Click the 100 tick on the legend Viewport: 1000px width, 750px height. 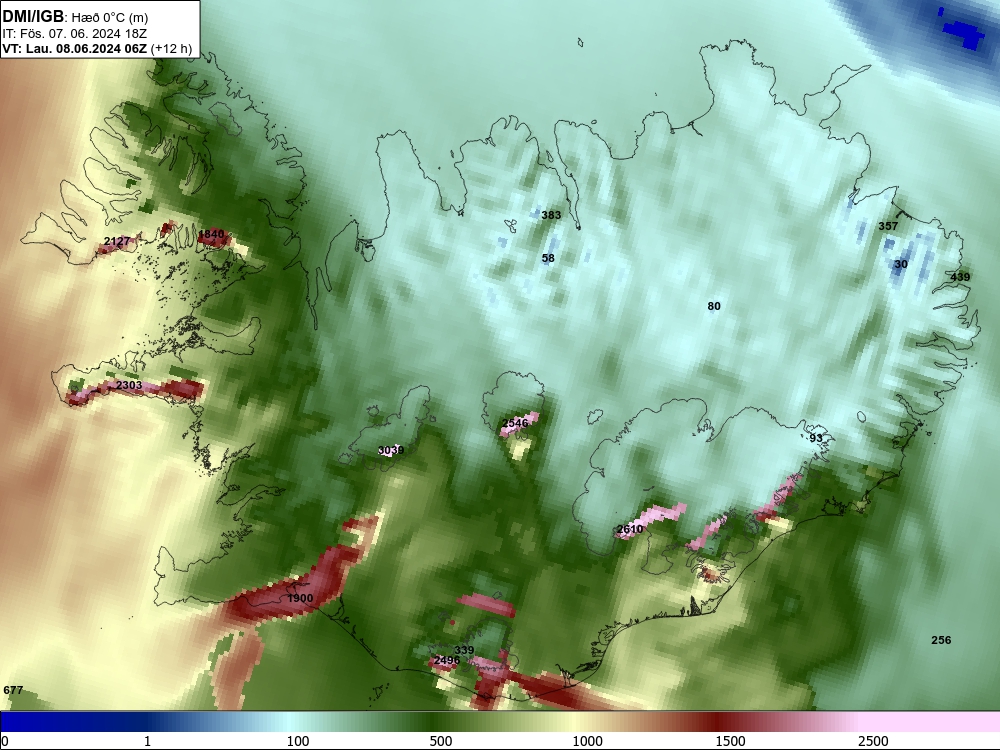point(298,741)
